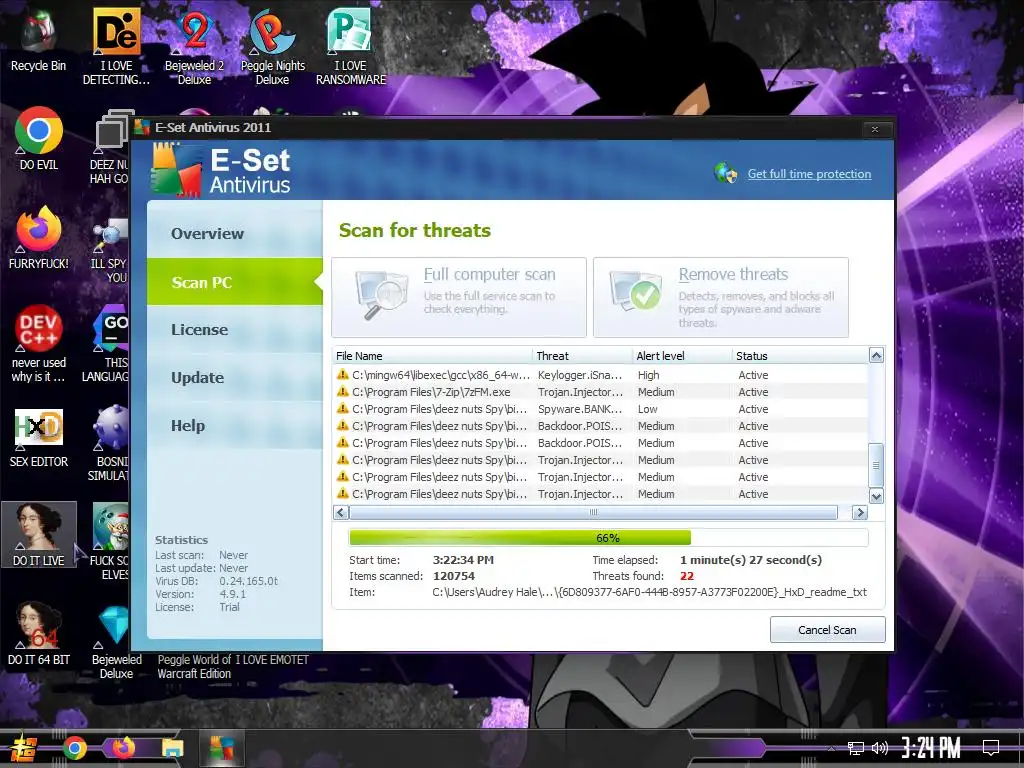Open network status in system tray
Screen dimensions: 1024x768
[x=856, y=748]
